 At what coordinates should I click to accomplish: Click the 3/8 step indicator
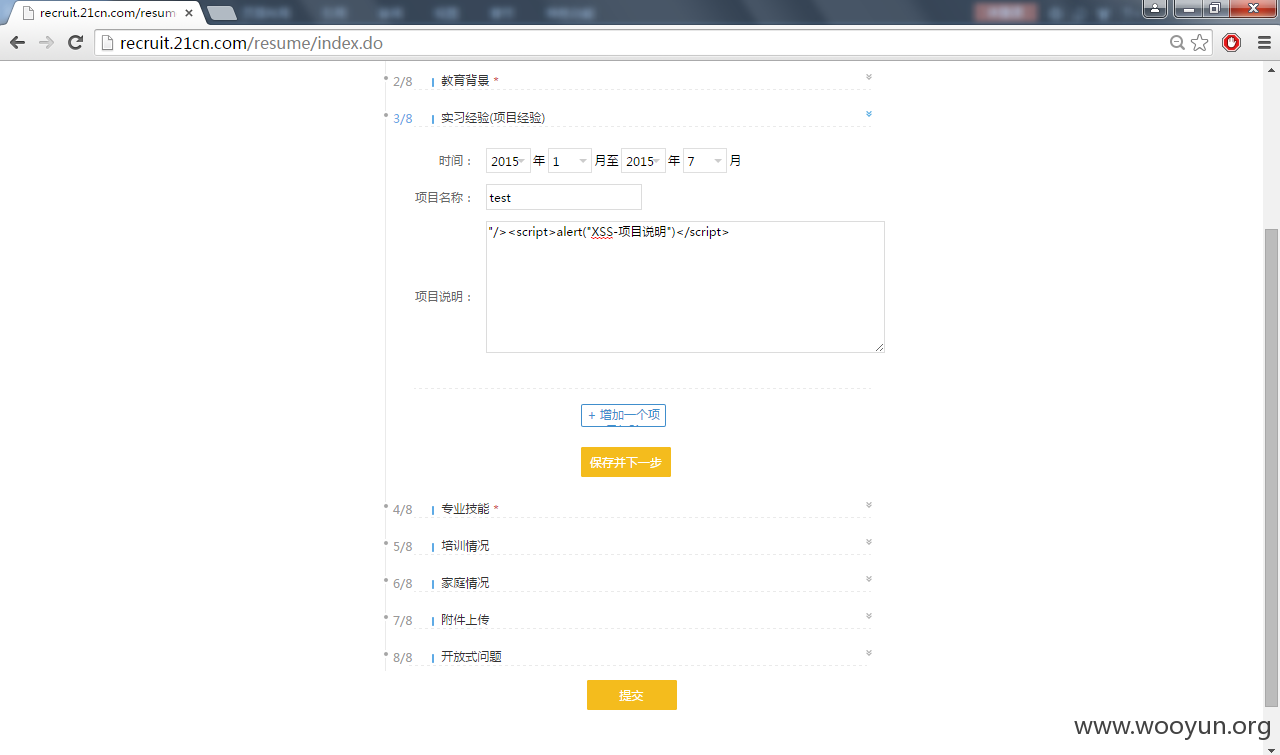pyautogui.click(x=403, y=119)
